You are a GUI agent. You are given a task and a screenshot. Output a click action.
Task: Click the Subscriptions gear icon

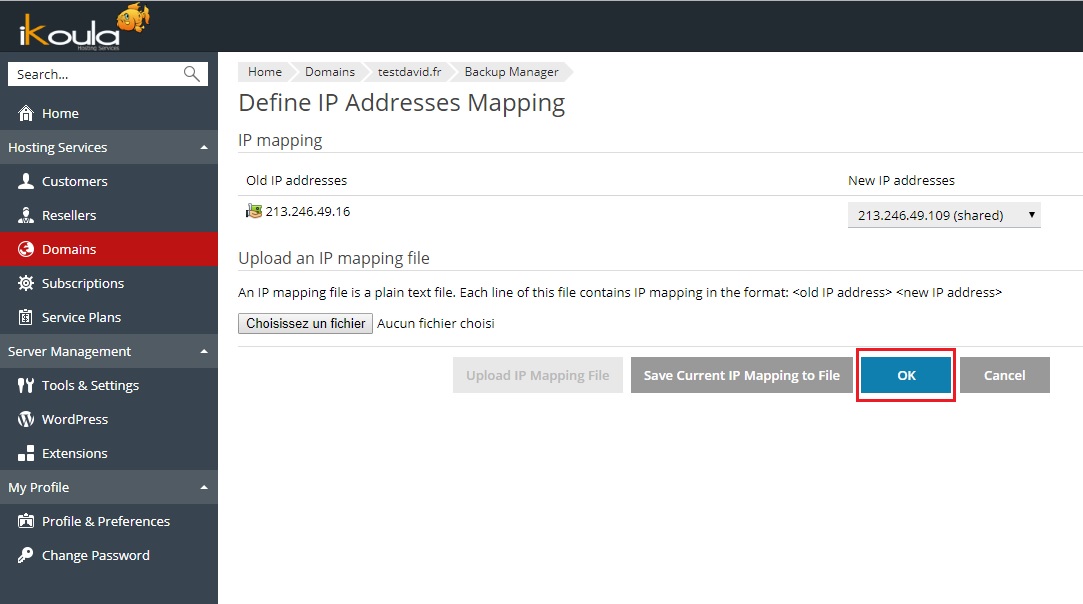pyautogui.click(x=26, y=283)
